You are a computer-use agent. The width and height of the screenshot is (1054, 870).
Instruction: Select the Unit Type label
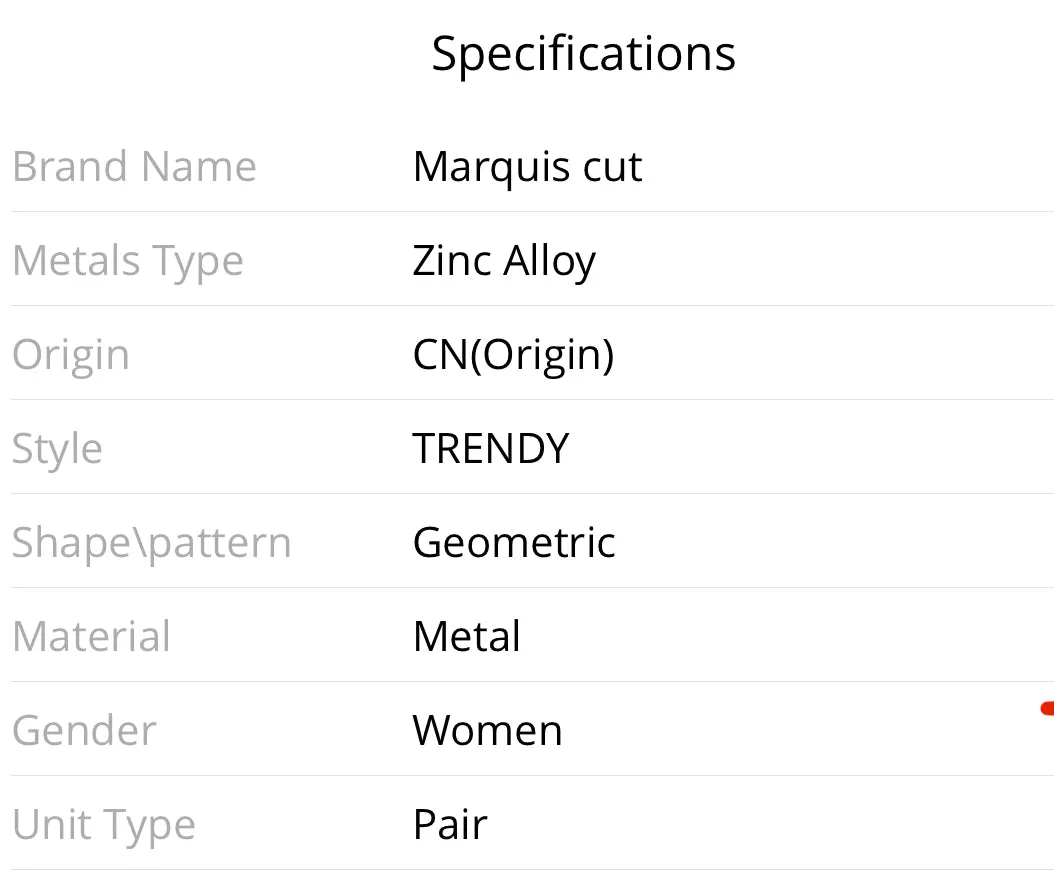[x=104, y=826]
